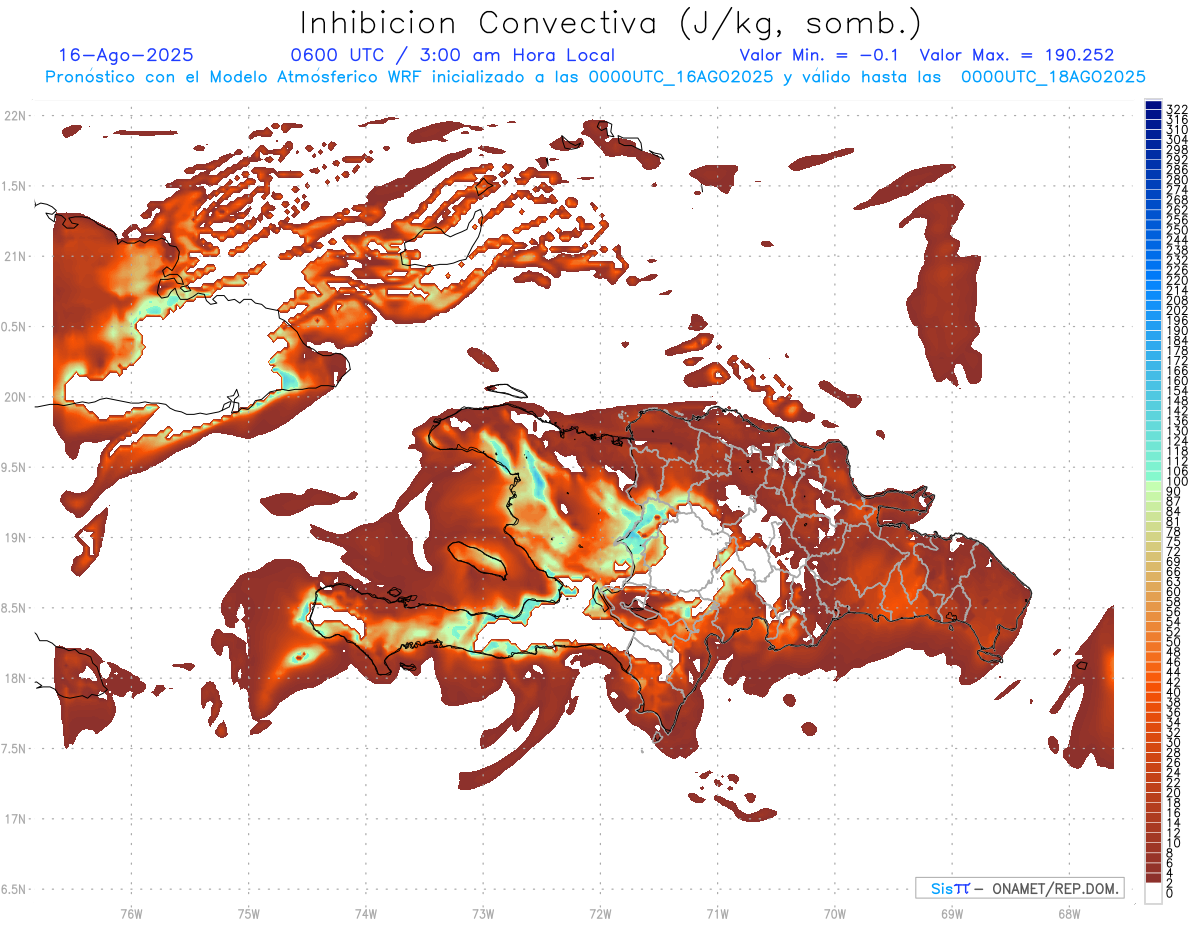Click the 22N latitude label

(x=14, y=116)
